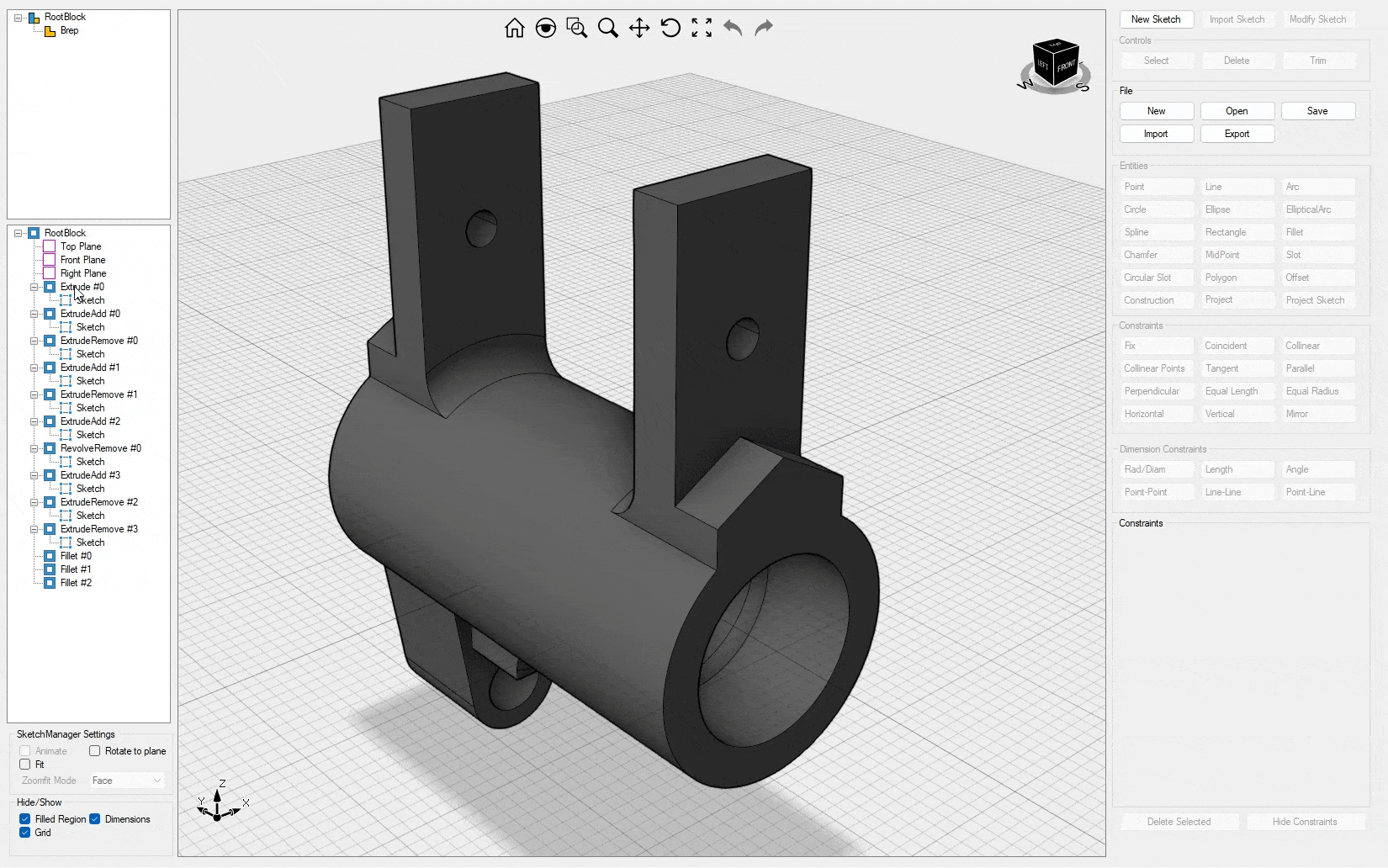Click the rotate view icon
Image resolution: width=1388 pixels, height=868 pixels.
point(670,28)
